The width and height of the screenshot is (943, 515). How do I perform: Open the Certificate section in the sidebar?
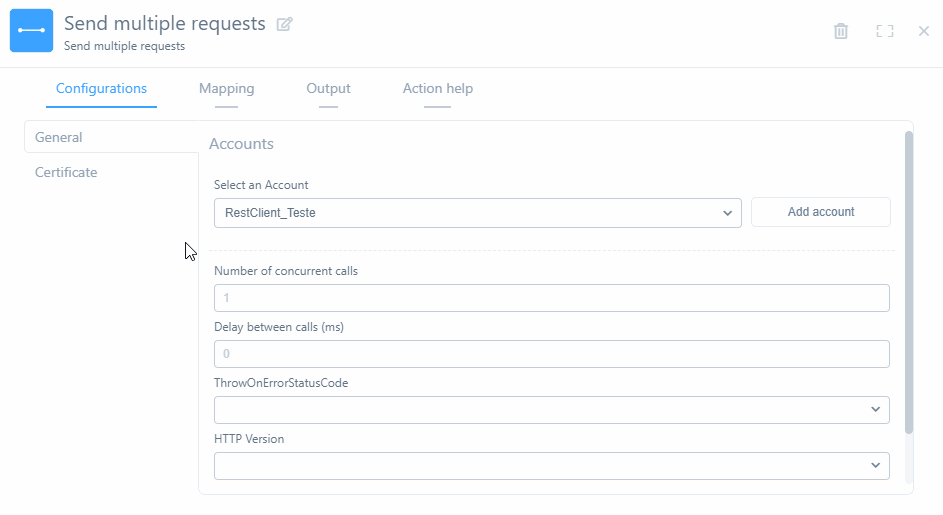click(x=66, y=172)
